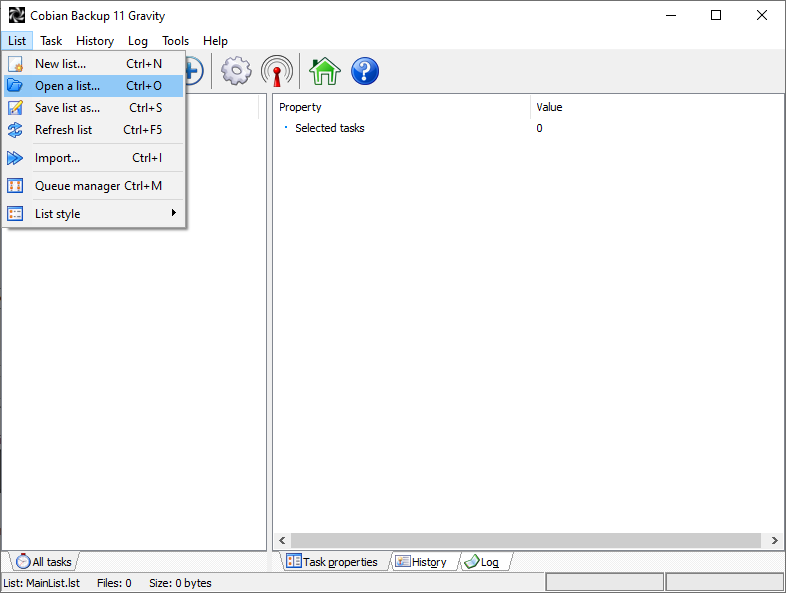Click the New list document icon
This screenshot has height=593, width=786.
point(15,64)
